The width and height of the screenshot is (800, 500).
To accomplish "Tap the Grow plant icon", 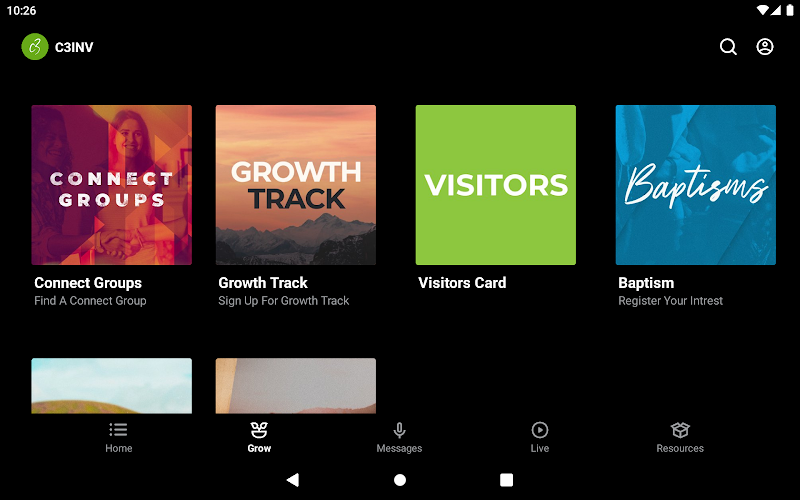I will click(259, 430).
